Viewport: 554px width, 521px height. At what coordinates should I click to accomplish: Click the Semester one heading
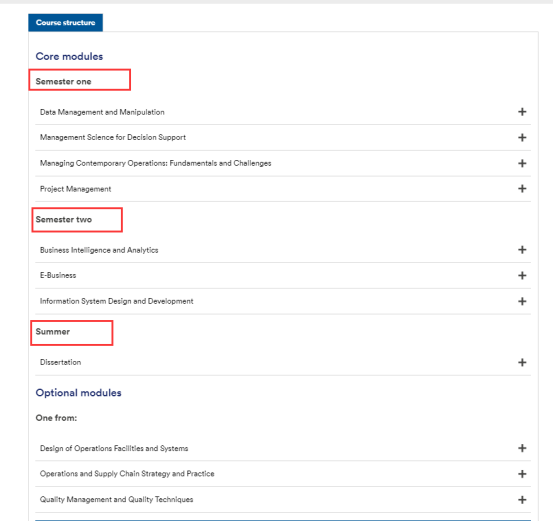pos(64,82)
